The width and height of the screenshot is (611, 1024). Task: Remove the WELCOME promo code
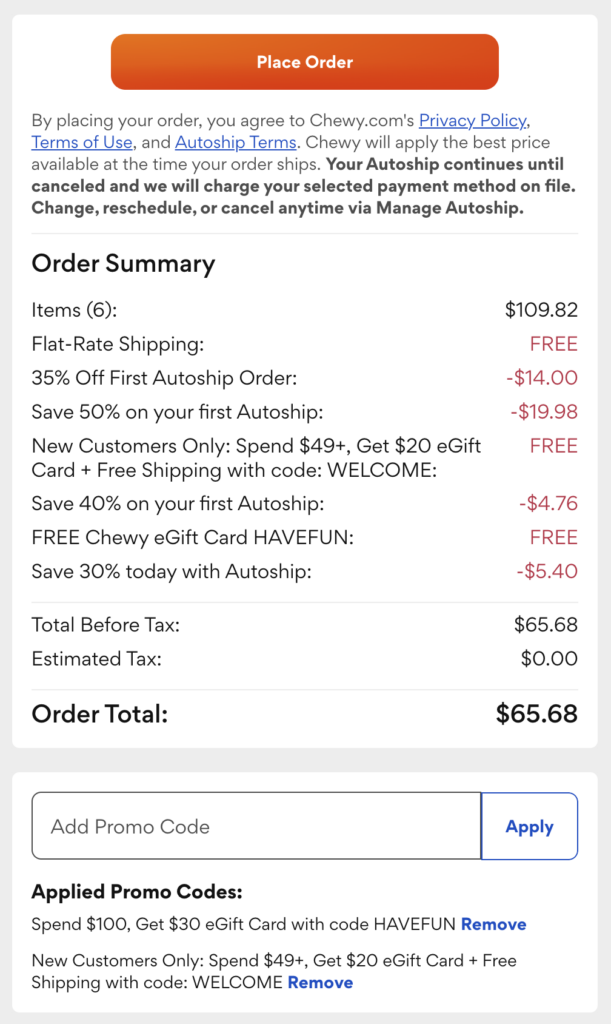pos(320,982)
